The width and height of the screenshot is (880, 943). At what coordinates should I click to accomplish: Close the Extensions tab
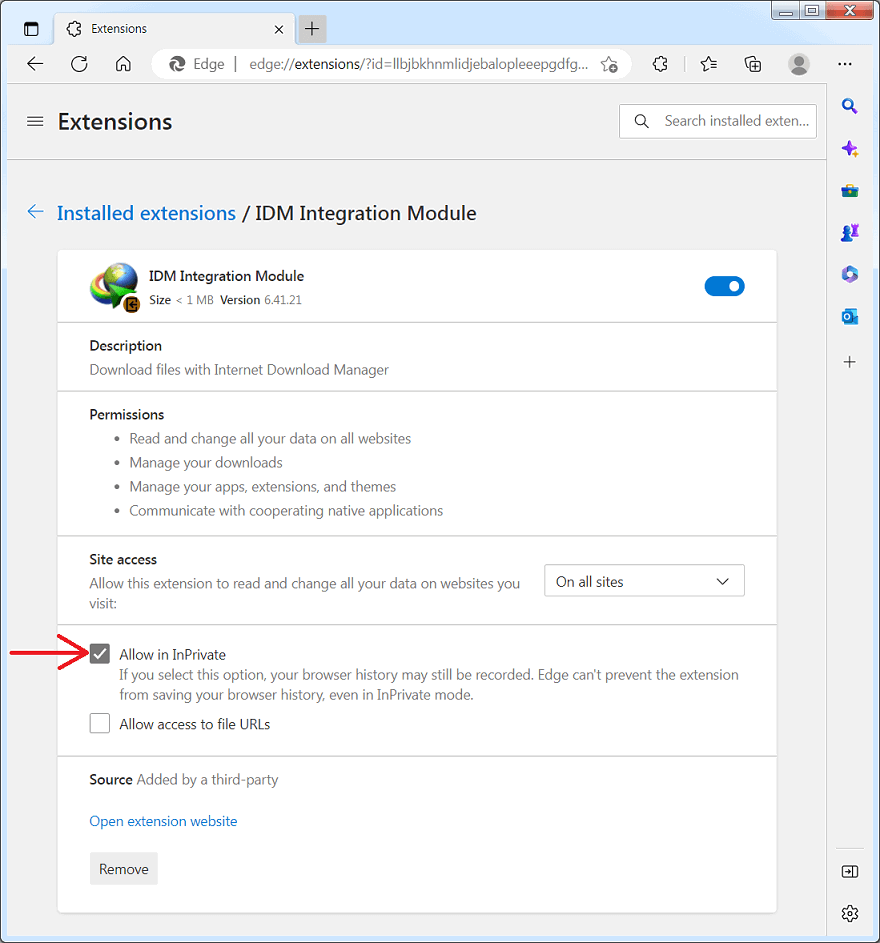point(278,29)
